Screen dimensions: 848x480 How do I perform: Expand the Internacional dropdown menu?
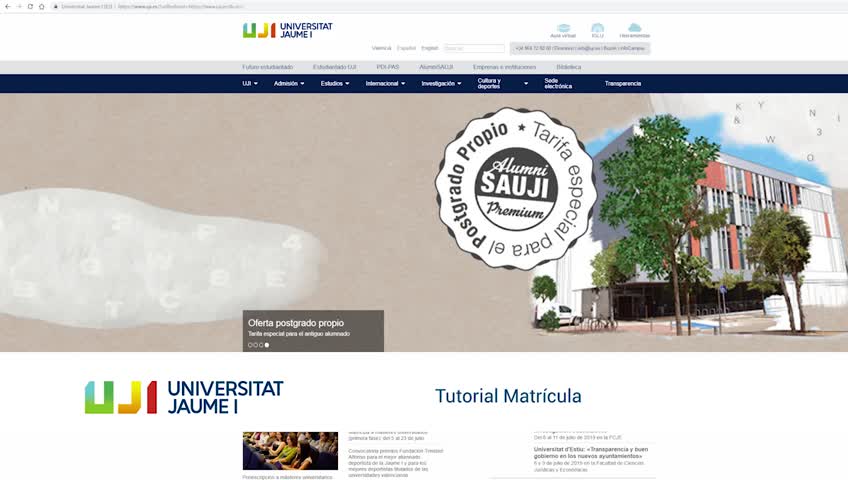coord(385,84)
